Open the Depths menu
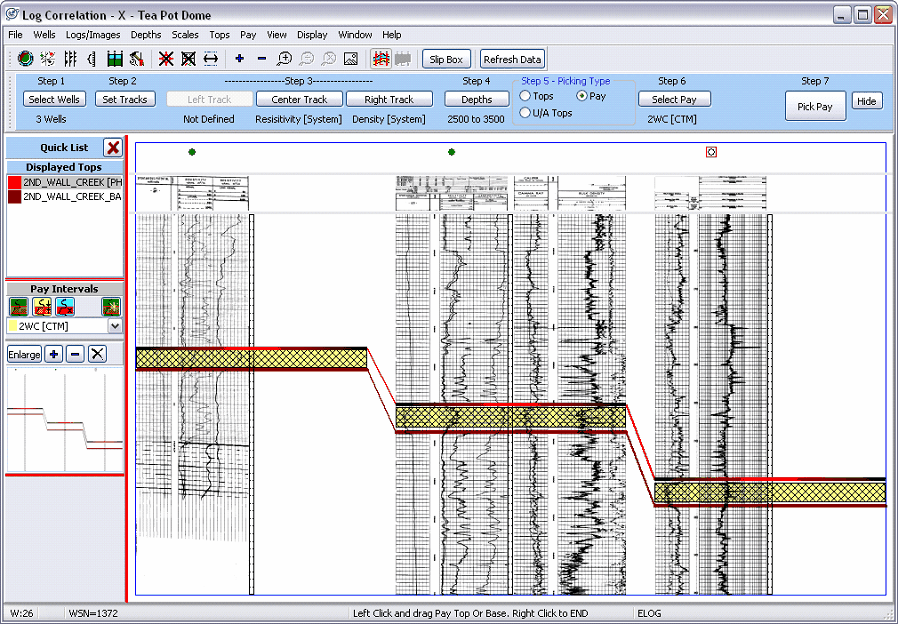The height and width of the screenshot is (626, 900). [x=145, y=35]
